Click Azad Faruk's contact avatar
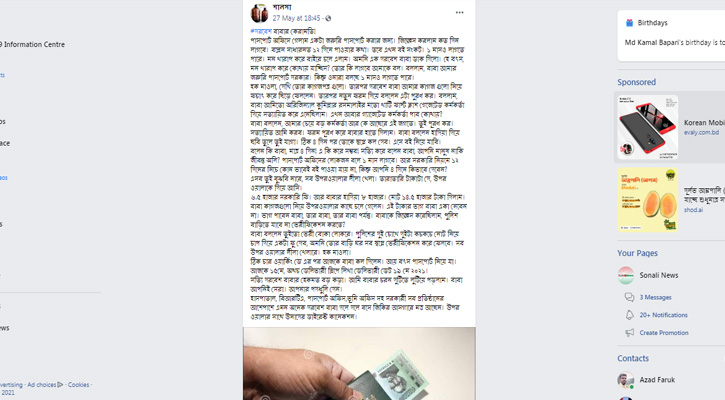Image resolution: width=725 pixels, height=400 pixels. tap(626, 380)
